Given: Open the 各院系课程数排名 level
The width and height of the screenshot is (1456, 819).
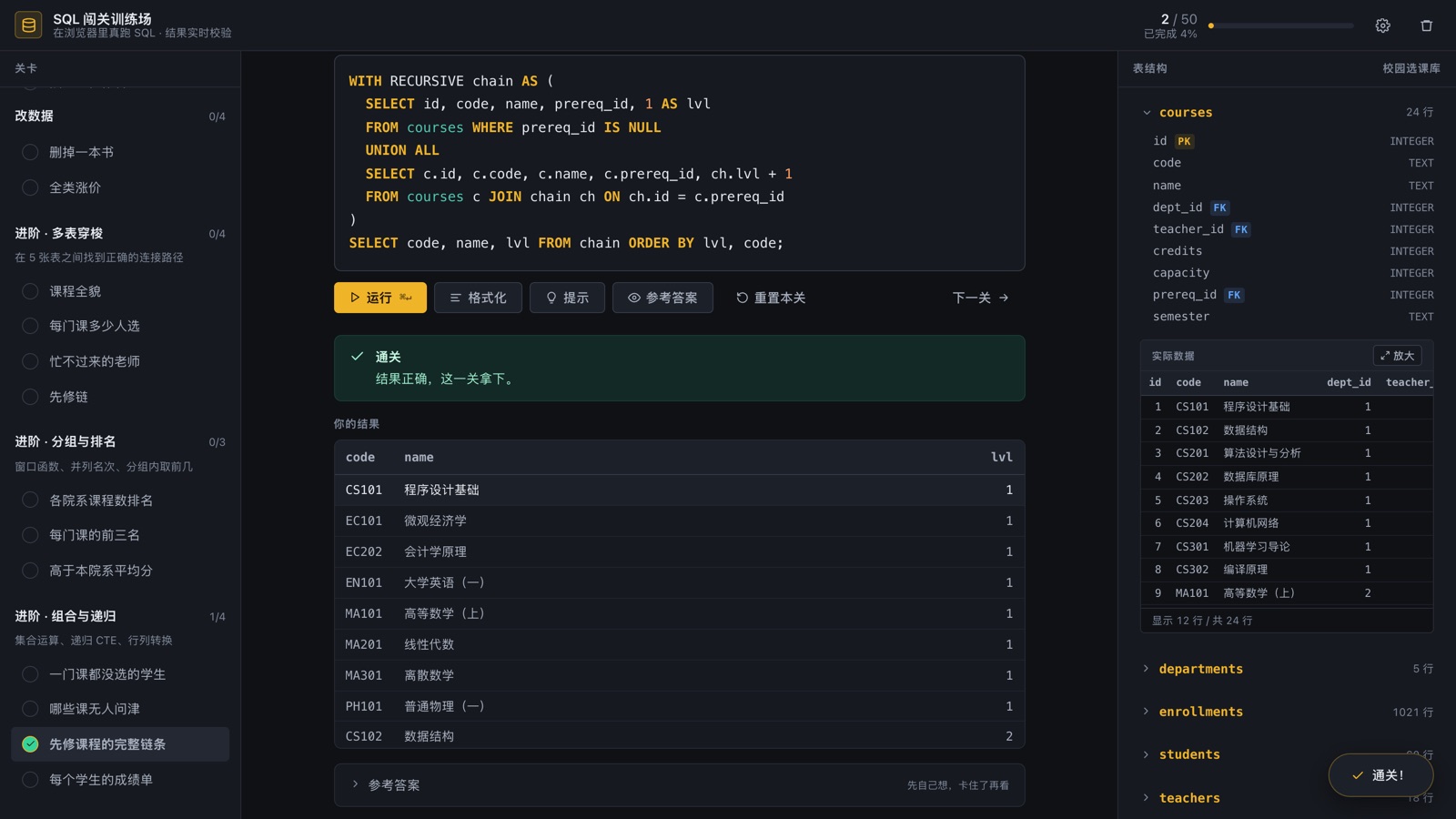Looking at the screenshot, I should 120,500.
